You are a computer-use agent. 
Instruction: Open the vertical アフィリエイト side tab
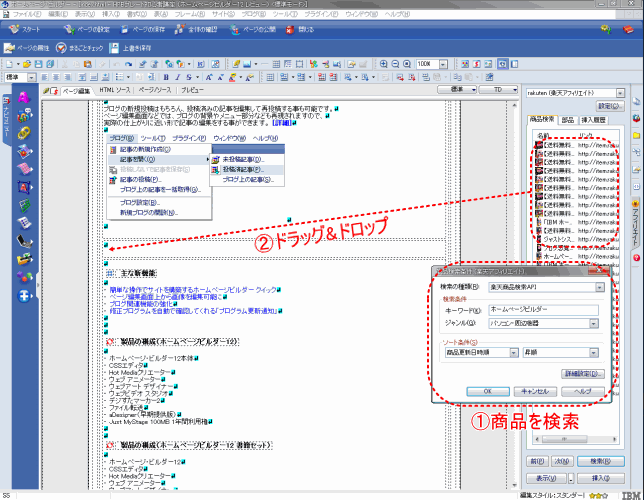pos(636,222)
